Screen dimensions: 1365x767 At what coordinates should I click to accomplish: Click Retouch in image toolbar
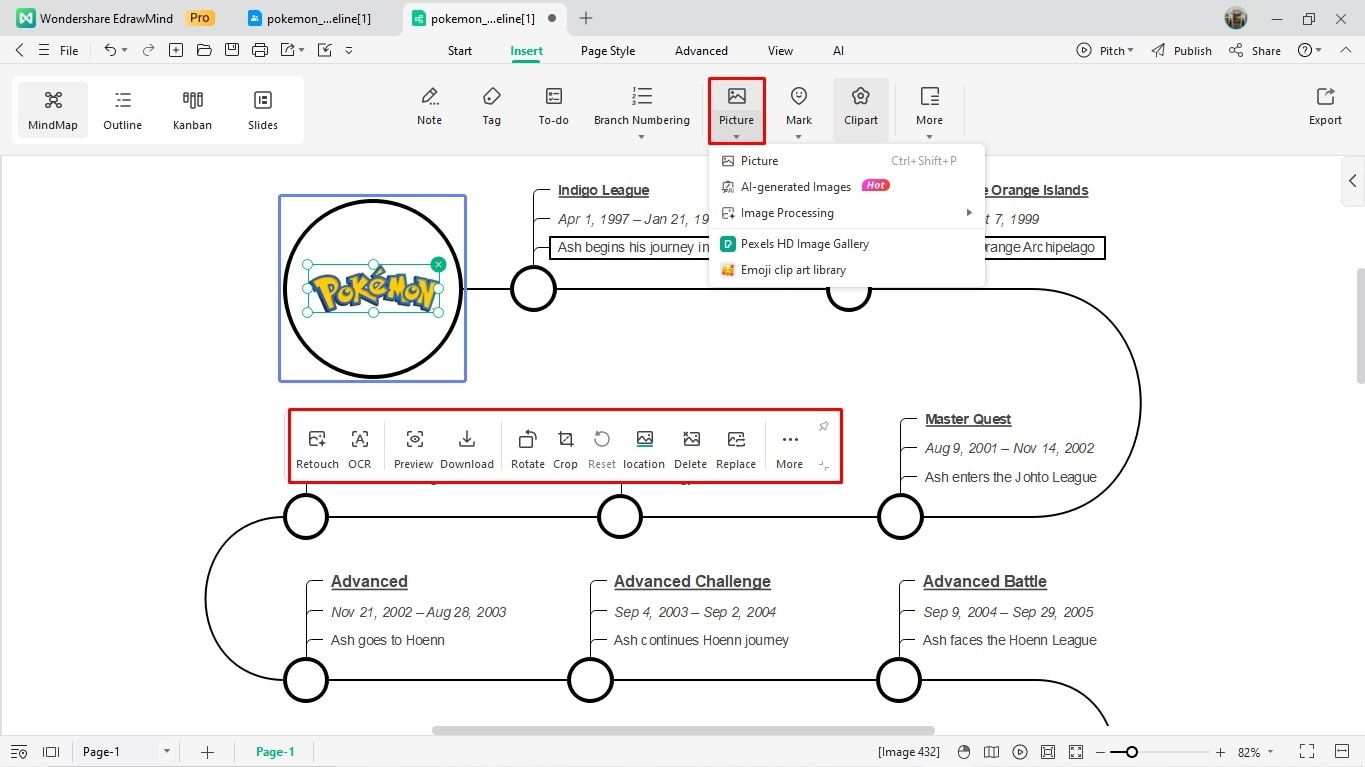317,450
